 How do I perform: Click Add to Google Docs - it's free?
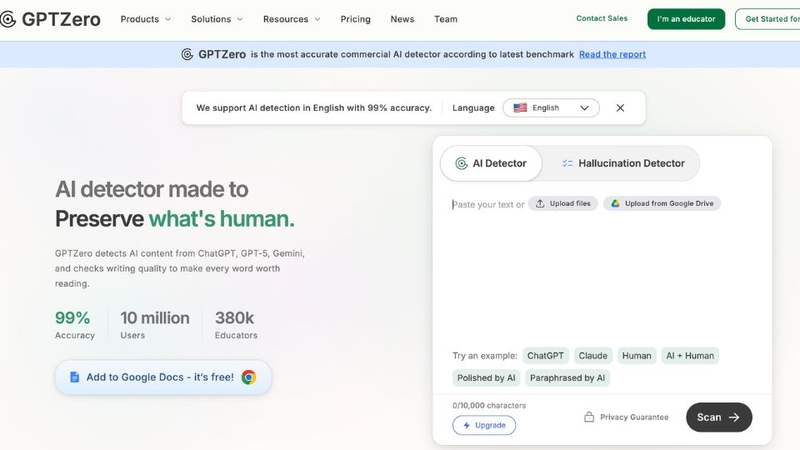coord(163,378)
